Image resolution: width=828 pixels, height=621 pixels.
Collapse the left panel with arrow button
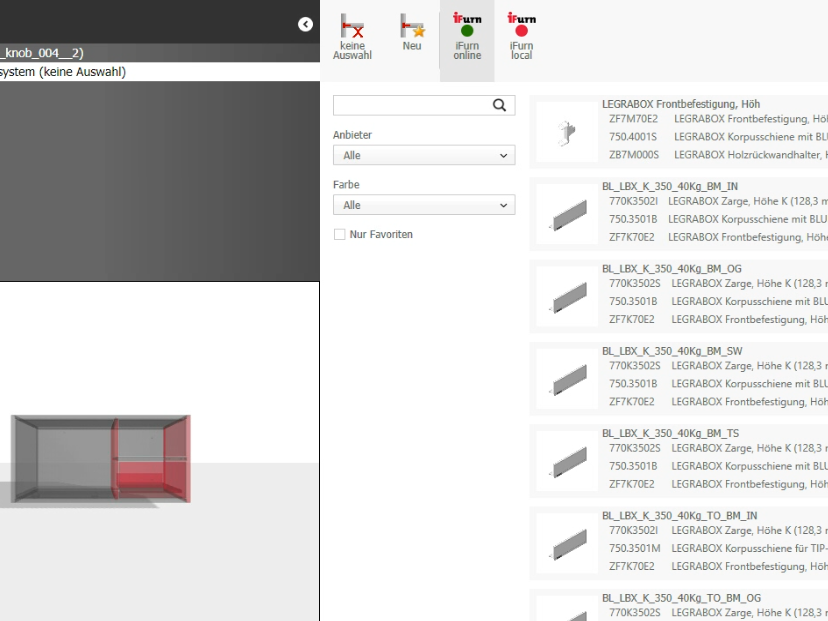click(x=305, y=24)
